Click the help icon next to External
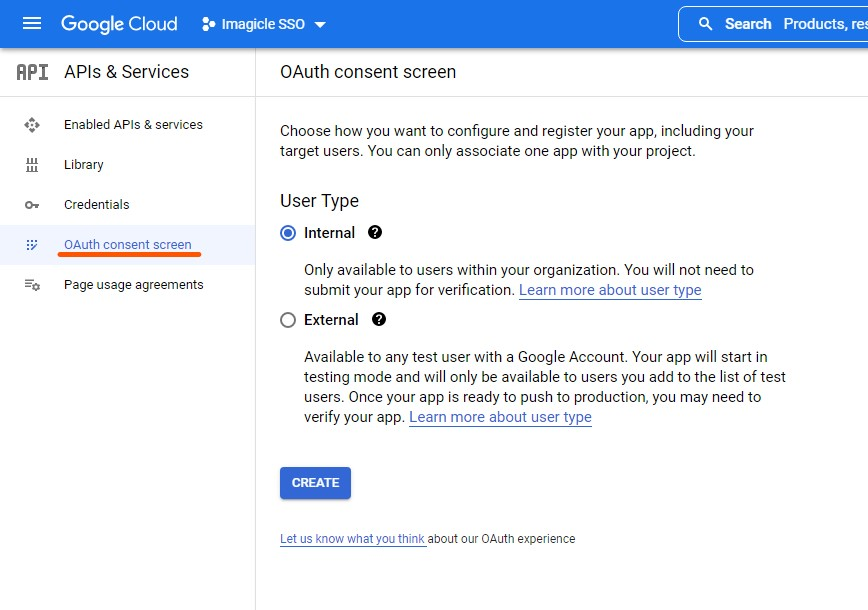The height and width of the screenshot is (610, 868). pos(379,320)
